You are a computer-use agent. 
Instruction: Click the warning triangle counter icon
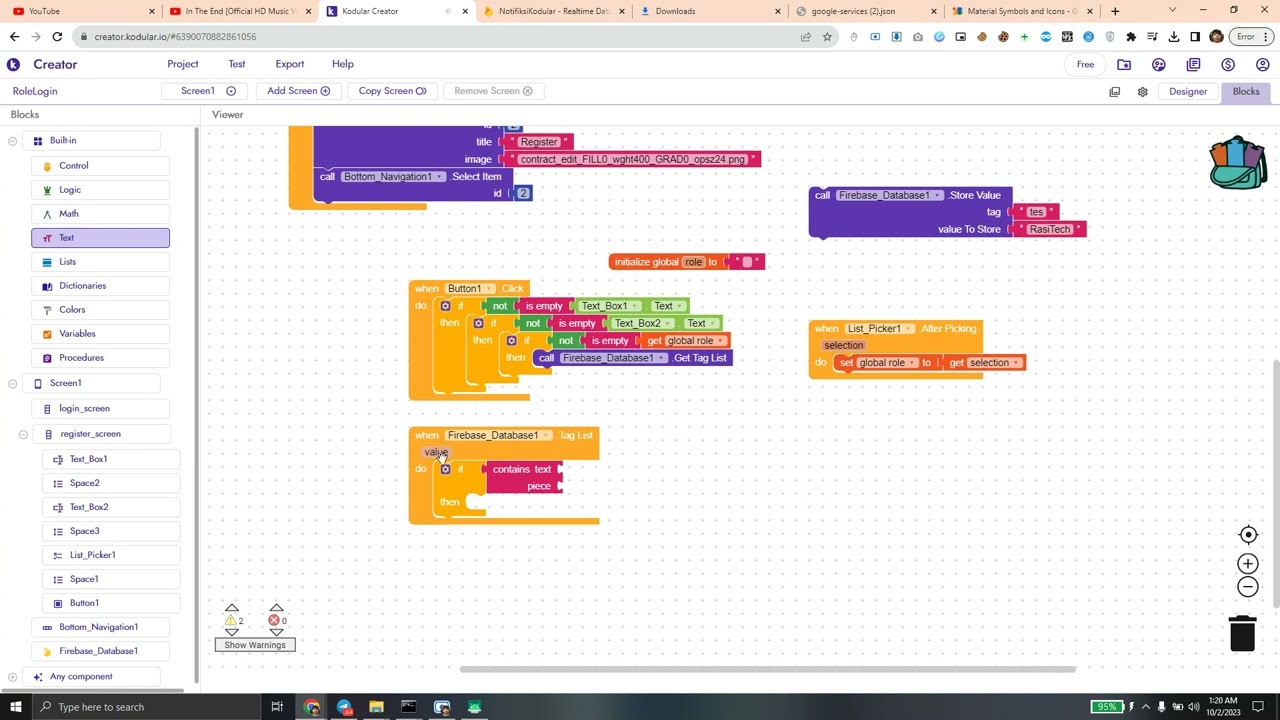point(231,620)
